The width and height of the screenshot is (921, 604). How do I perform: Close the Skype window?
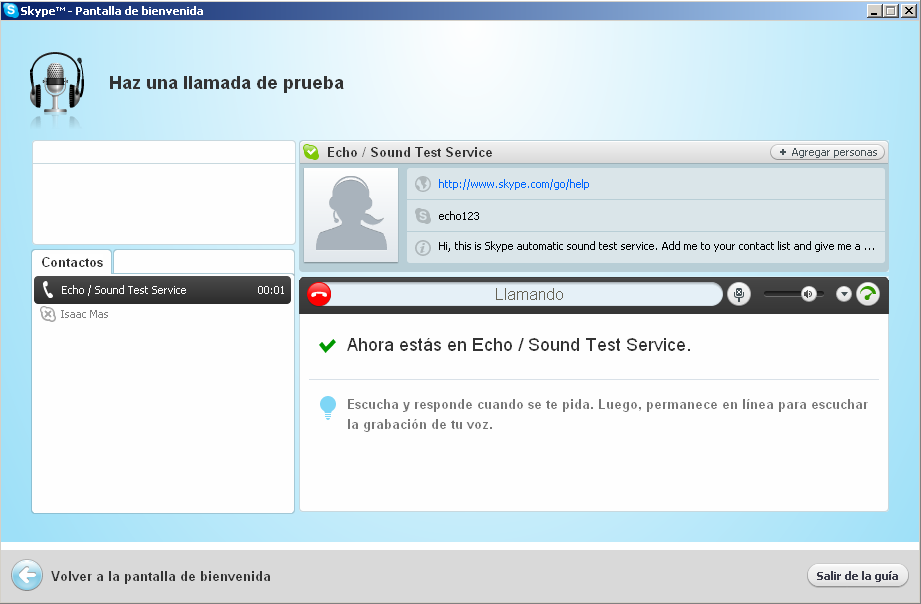(909, 11)
